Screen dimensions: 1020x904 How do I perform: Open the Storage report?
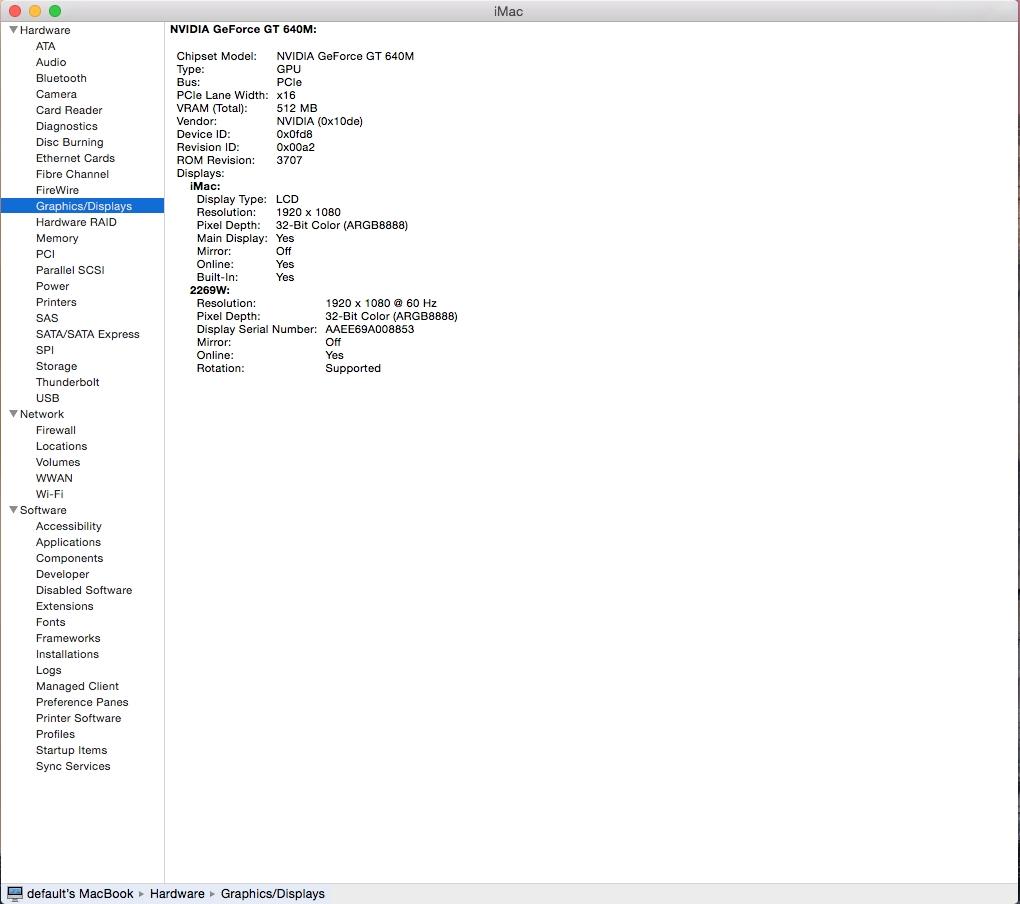[x=56, y=366]
